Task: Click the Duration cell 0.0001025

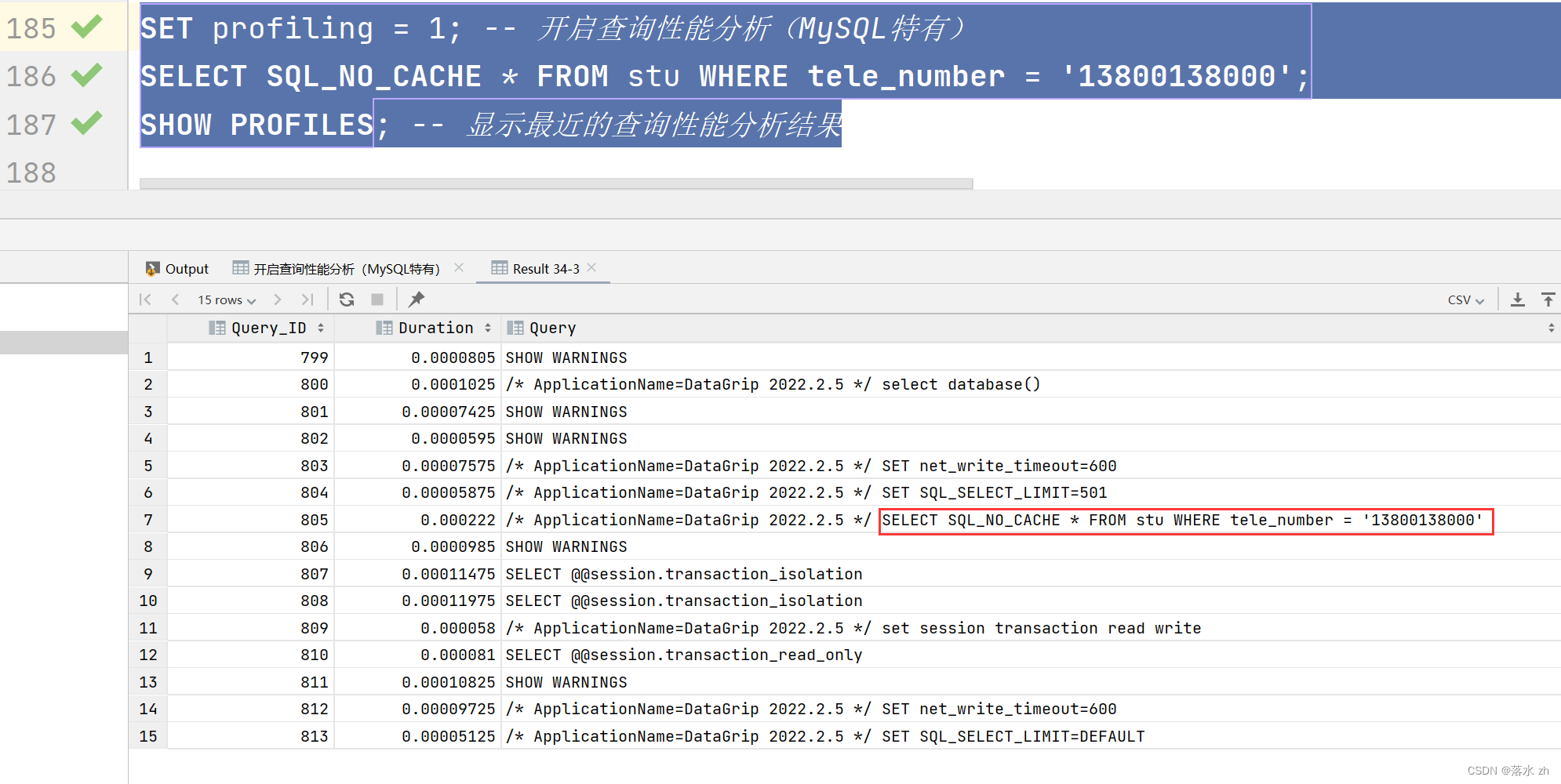Action: click(x=418, y=384)
